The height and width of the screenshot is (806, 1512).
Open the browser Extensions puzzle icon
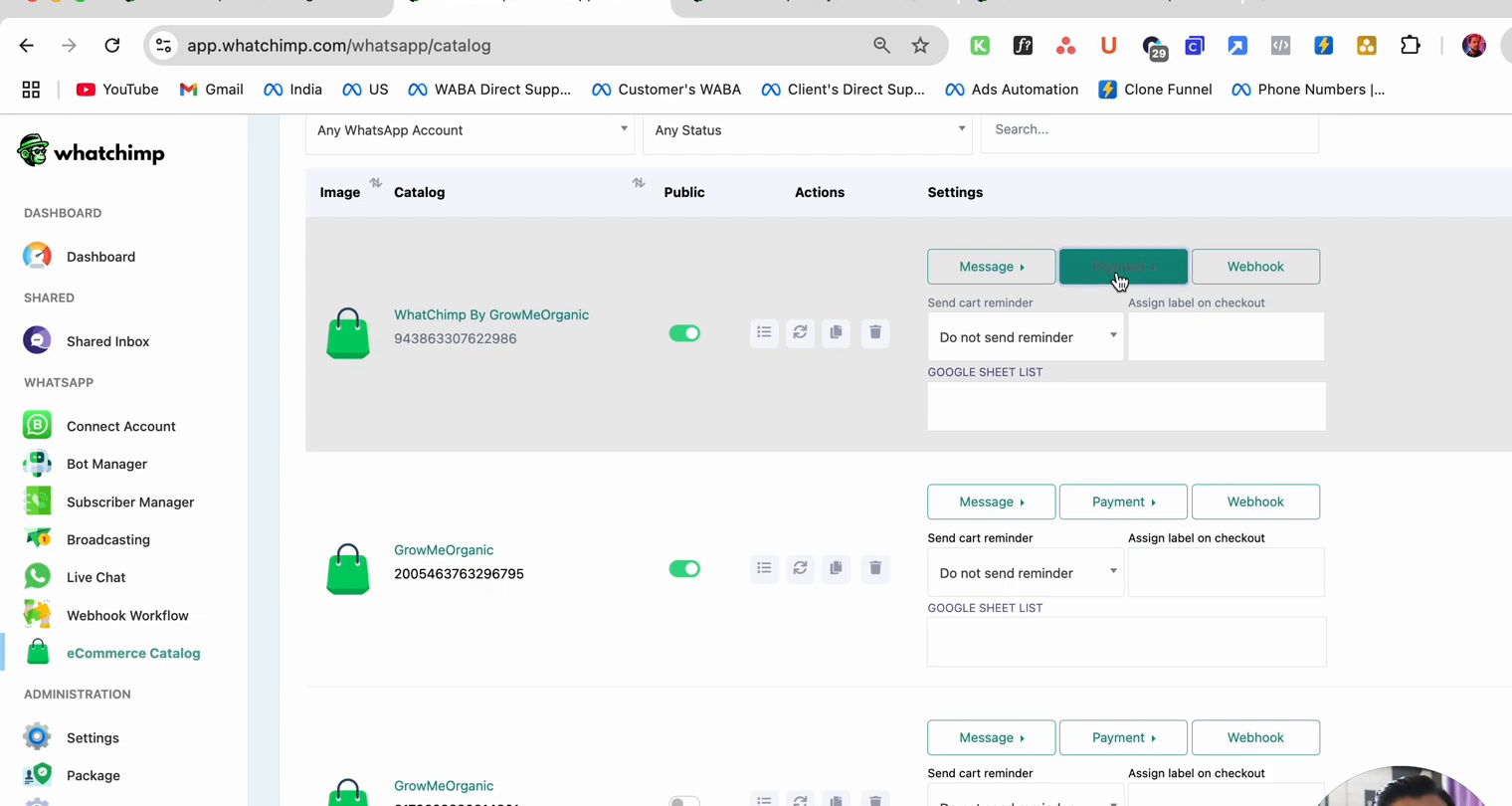1410,46
